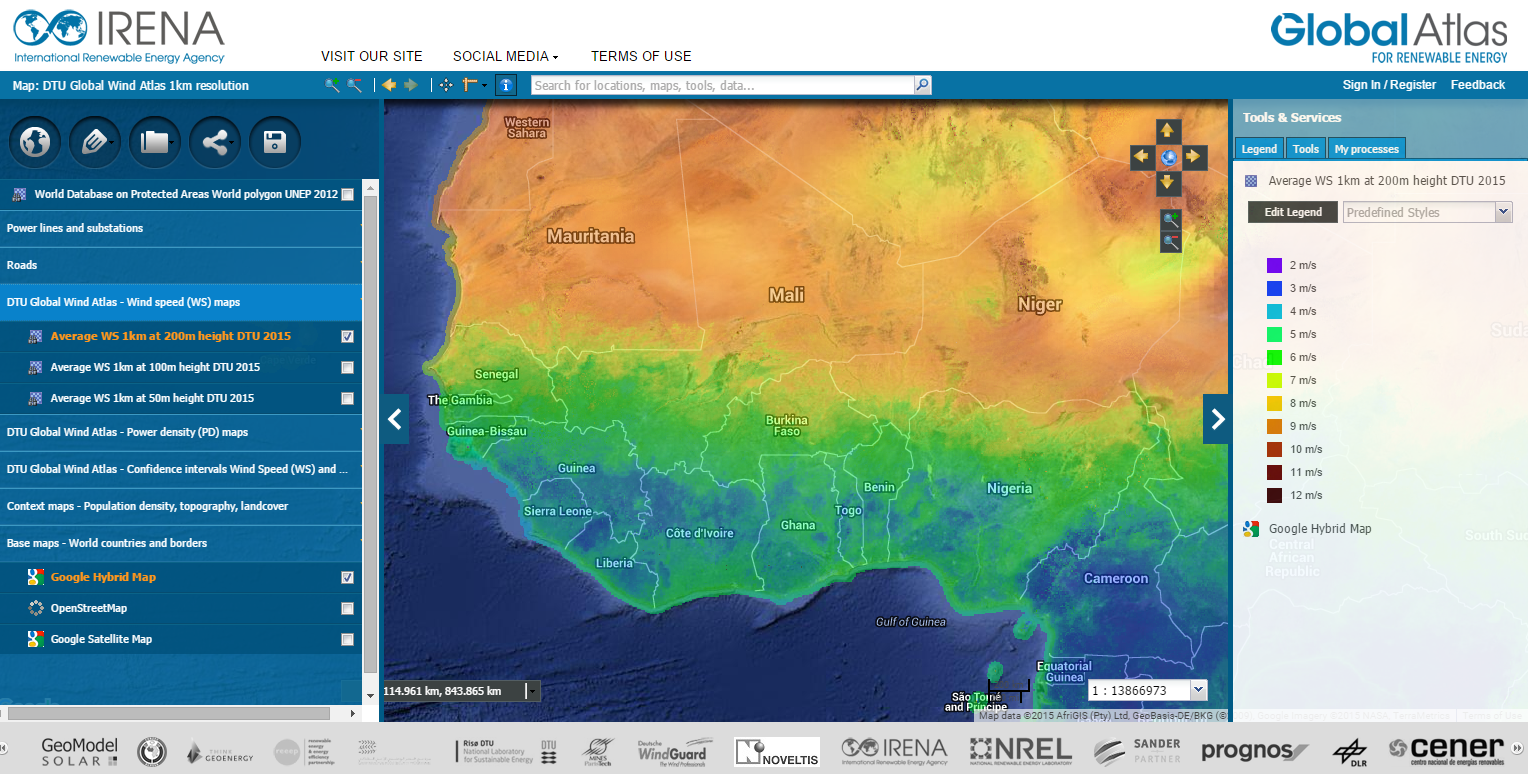Click the Sign In / Register link

click(x=1389, y=85)
